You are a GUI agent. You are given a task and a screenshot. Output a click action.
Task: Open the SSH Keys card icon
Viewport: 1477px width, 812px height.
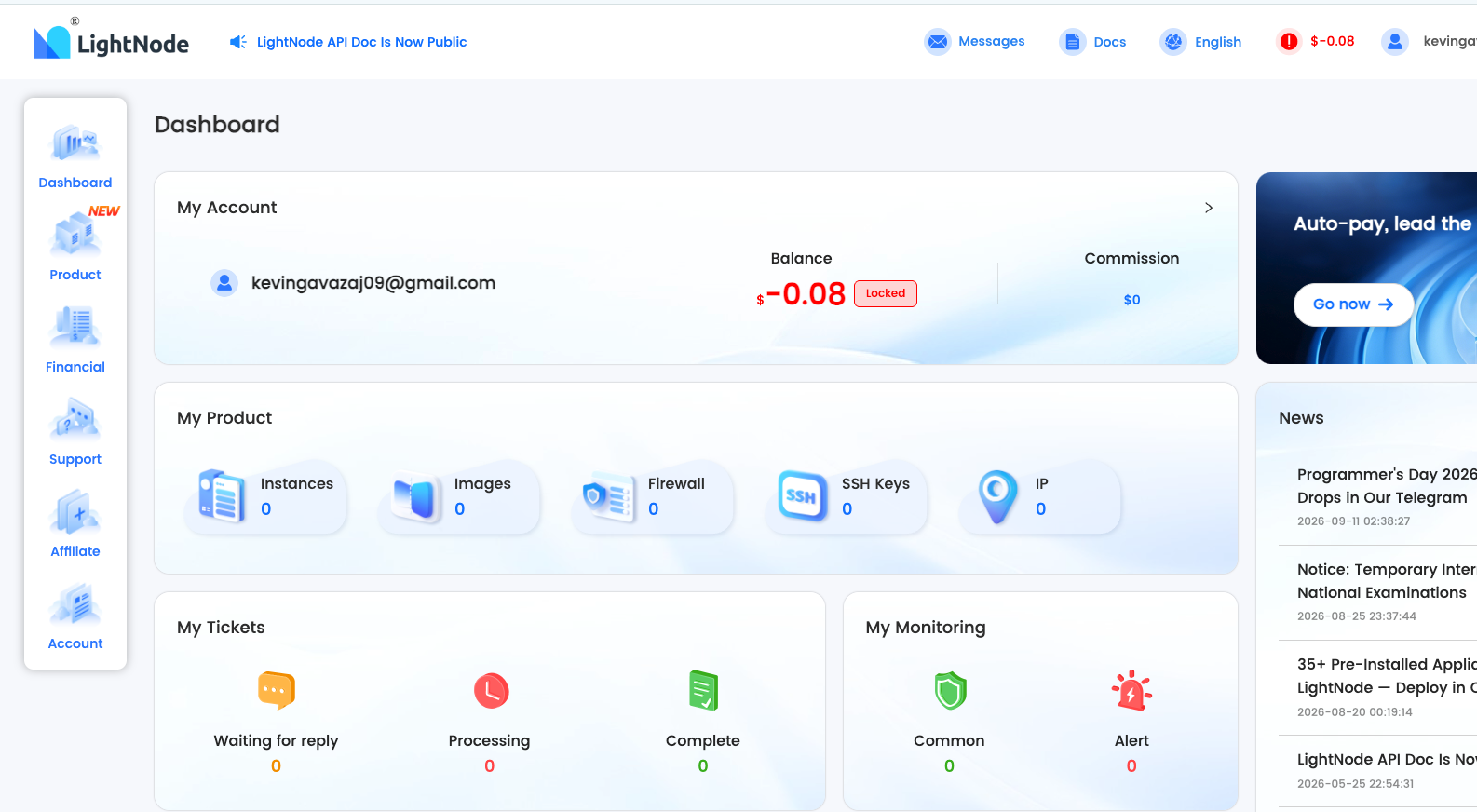click(803, 496)
